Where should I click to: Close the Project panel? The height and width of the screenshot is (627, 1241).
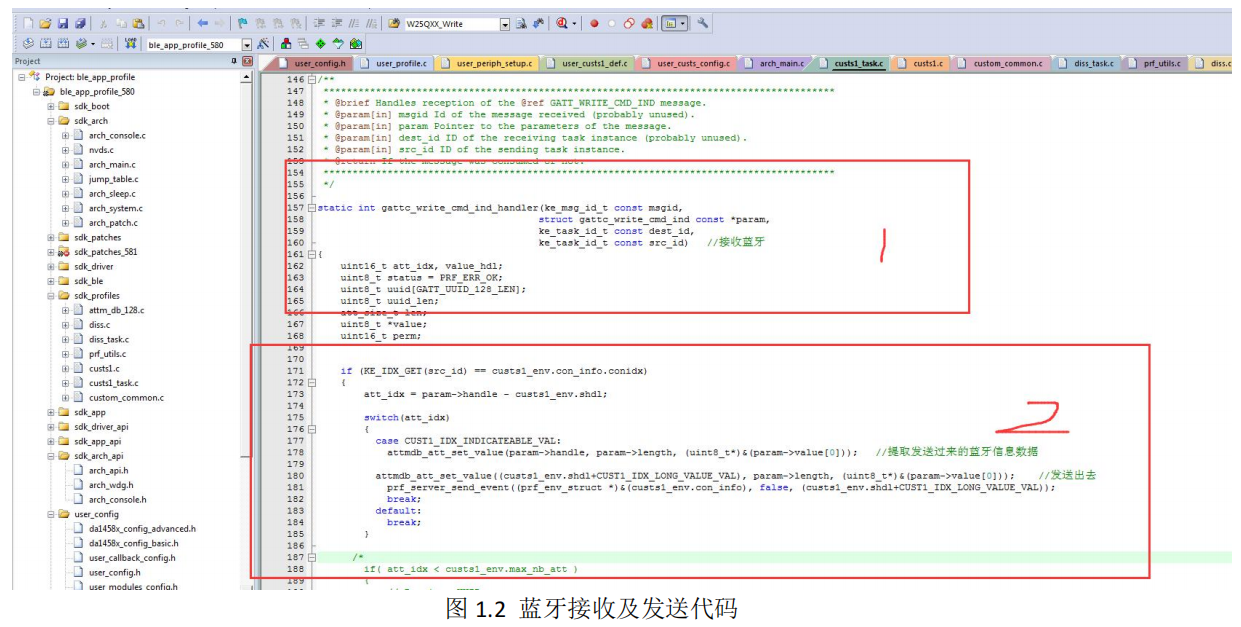pos(246,62)
